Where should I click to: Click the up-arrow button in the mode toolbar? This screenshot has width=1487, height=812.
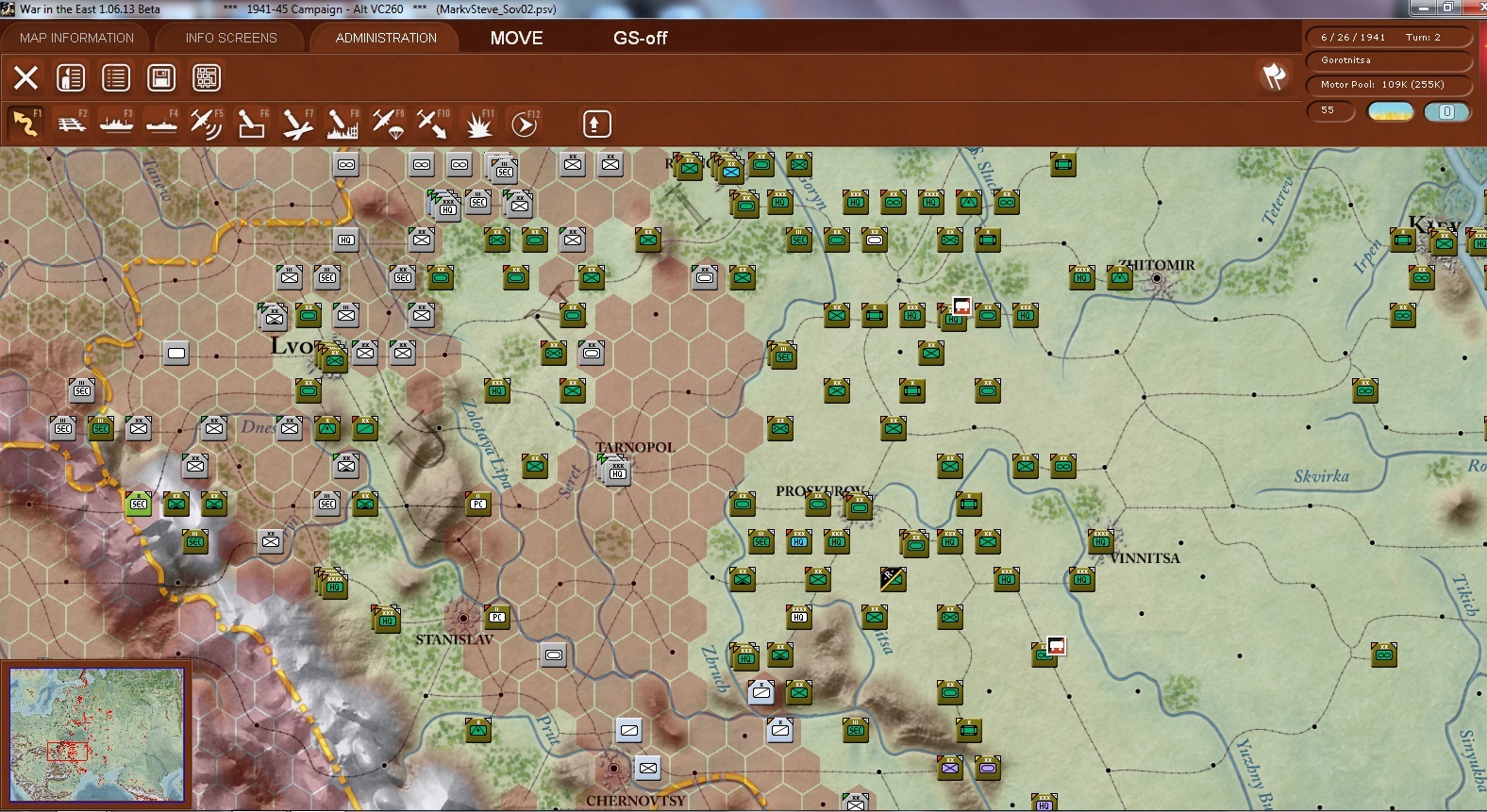click(596, 124)
